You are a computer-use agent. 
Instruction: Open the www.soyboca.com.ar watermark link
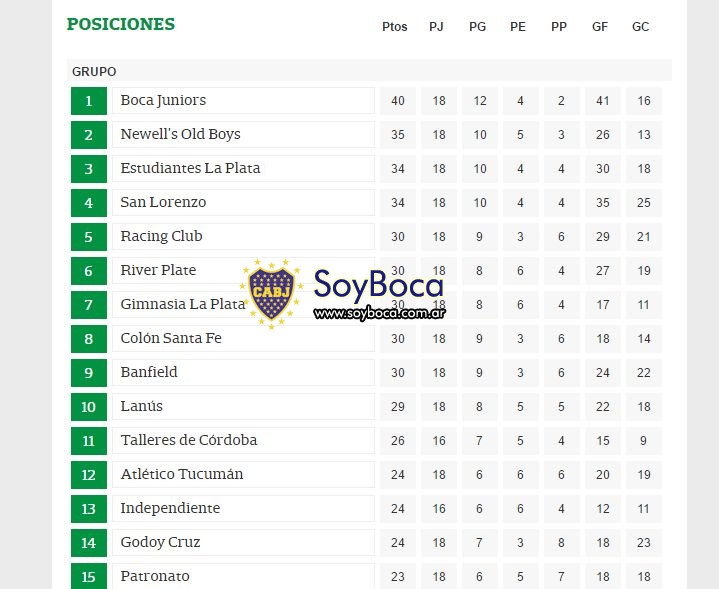coord(380,313)
